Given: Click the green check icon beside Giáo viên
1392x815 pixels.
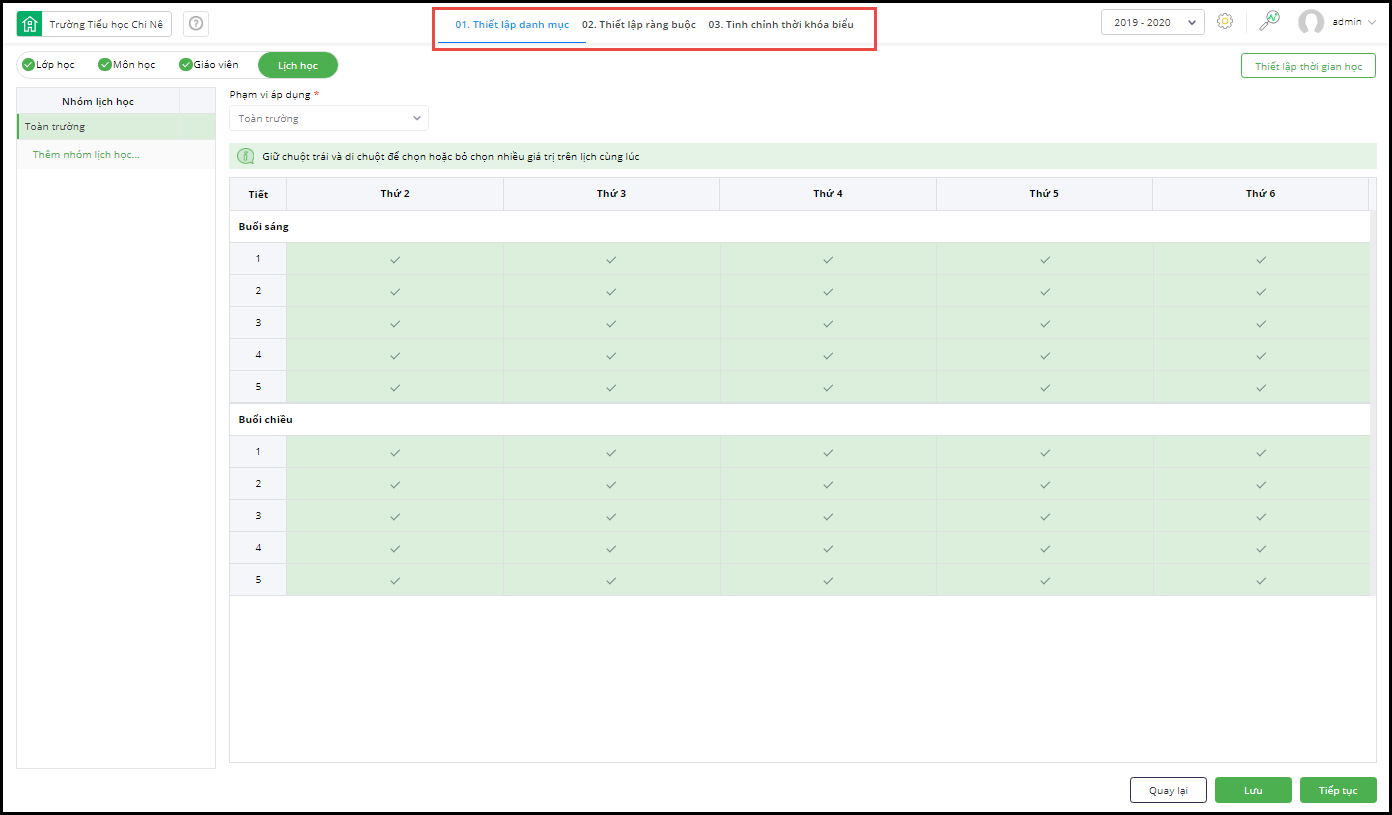Looking at the screenshot, I should click(x=186, y=65).
